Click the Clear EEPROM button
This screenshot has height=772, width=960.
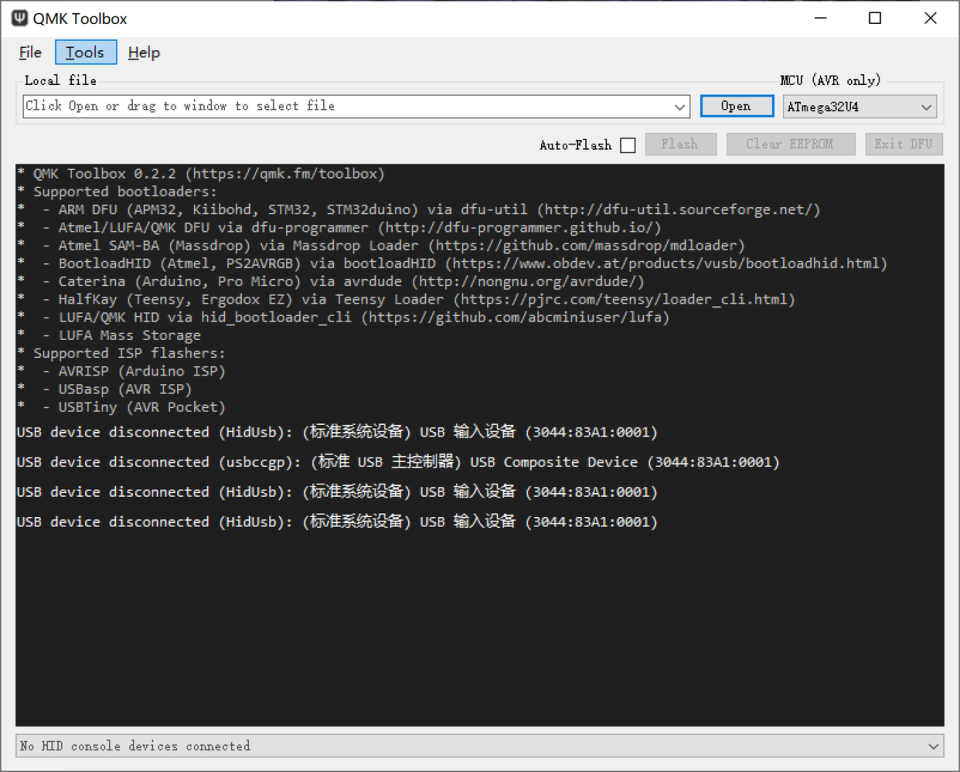pyautogui.click(x=790, y=144)
